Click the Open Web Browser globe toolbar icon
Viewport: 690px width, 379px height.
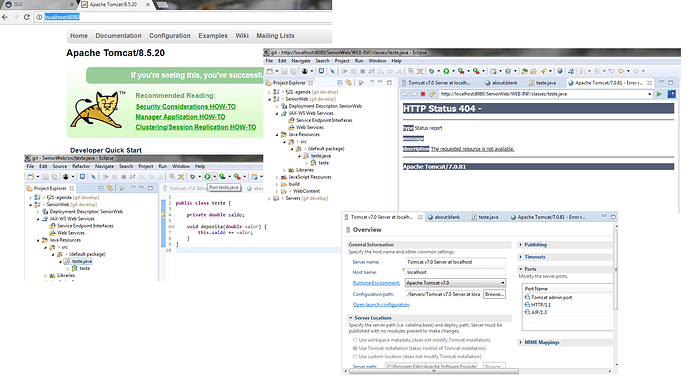[x=560, y=71]
